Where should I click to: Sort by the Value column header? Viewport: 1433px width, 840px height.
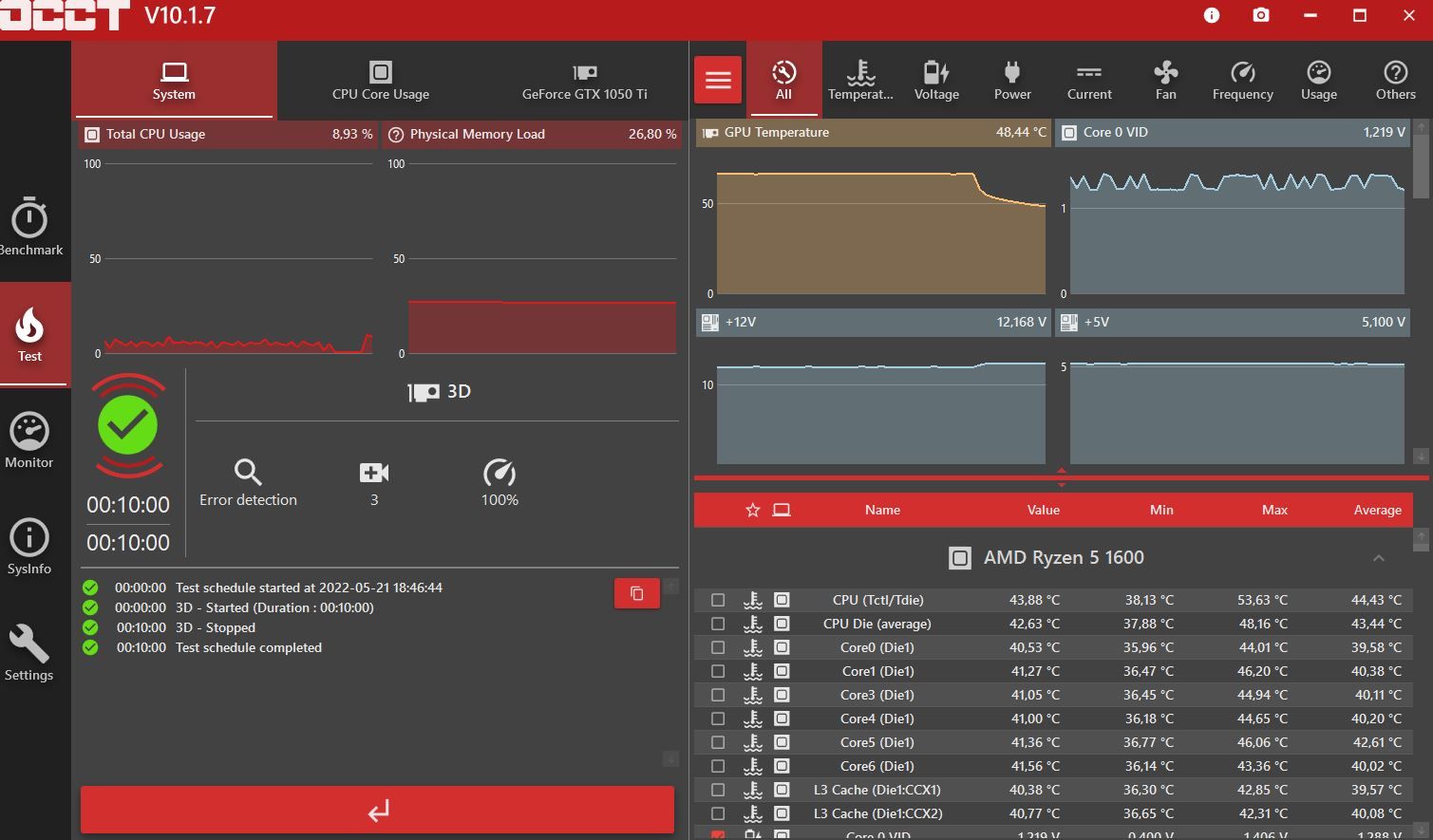[x=1043, y=510]
